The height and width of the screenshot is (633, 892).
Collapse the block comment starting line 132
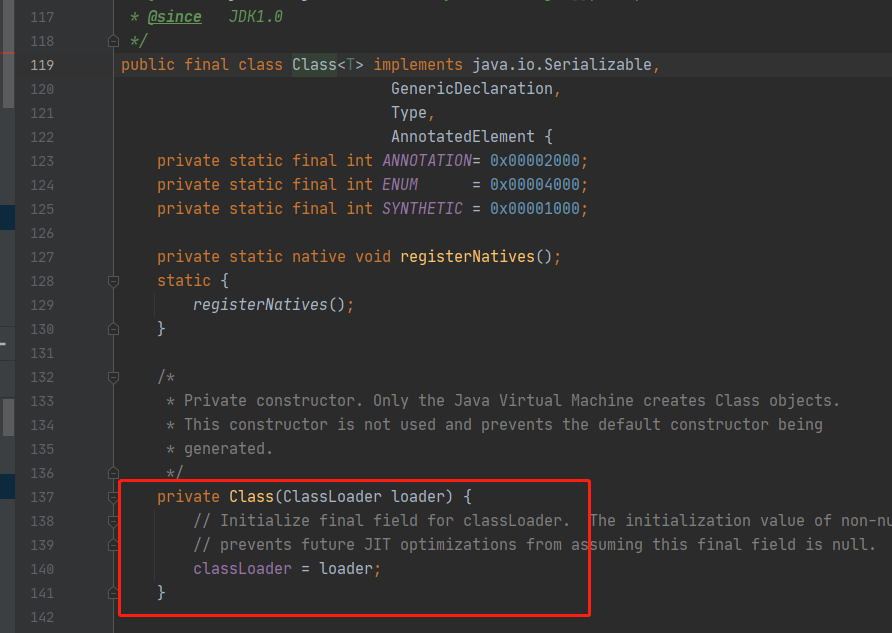113,377
